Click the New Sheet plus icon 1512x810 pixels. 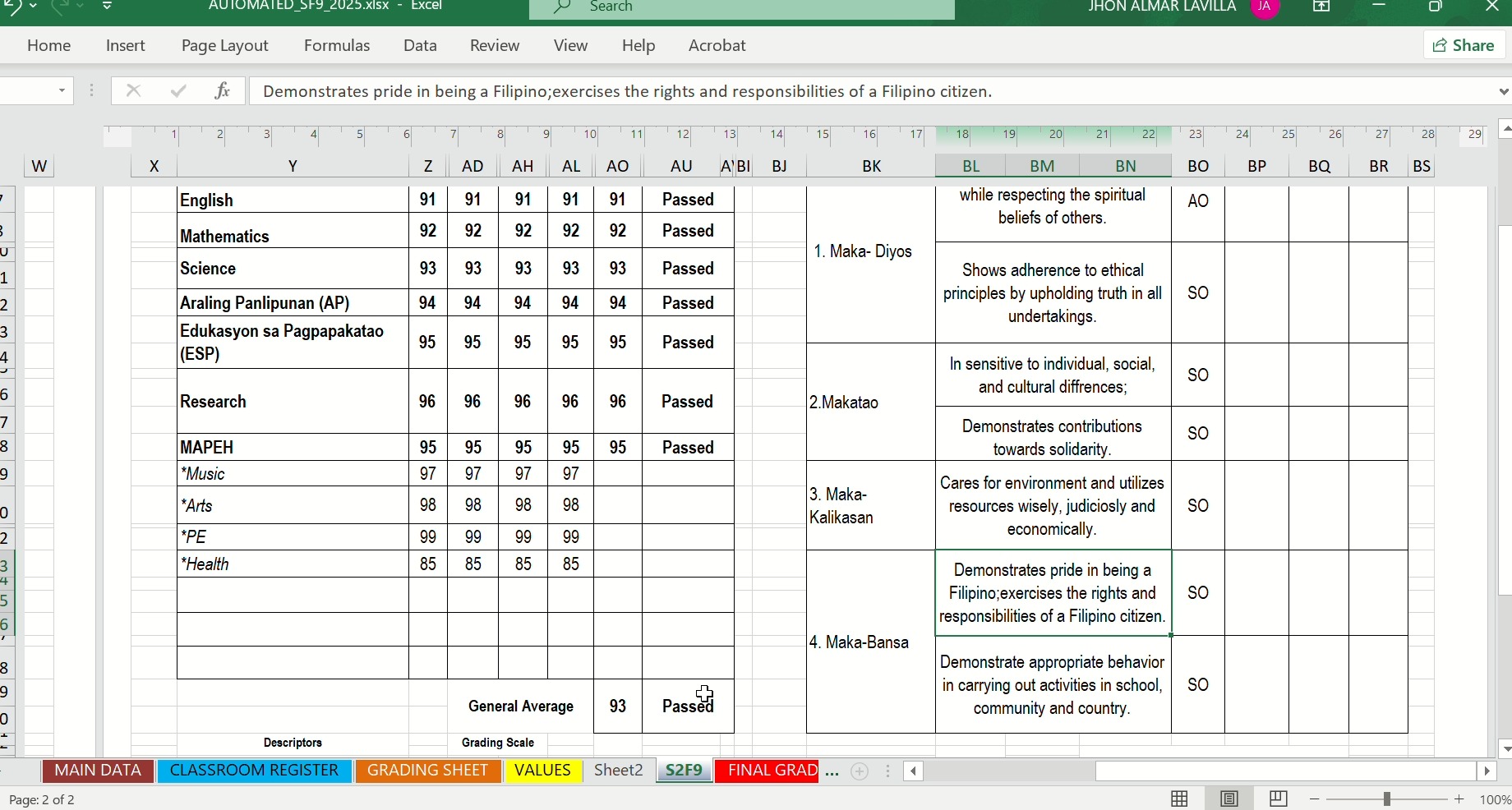pos(860,771)
